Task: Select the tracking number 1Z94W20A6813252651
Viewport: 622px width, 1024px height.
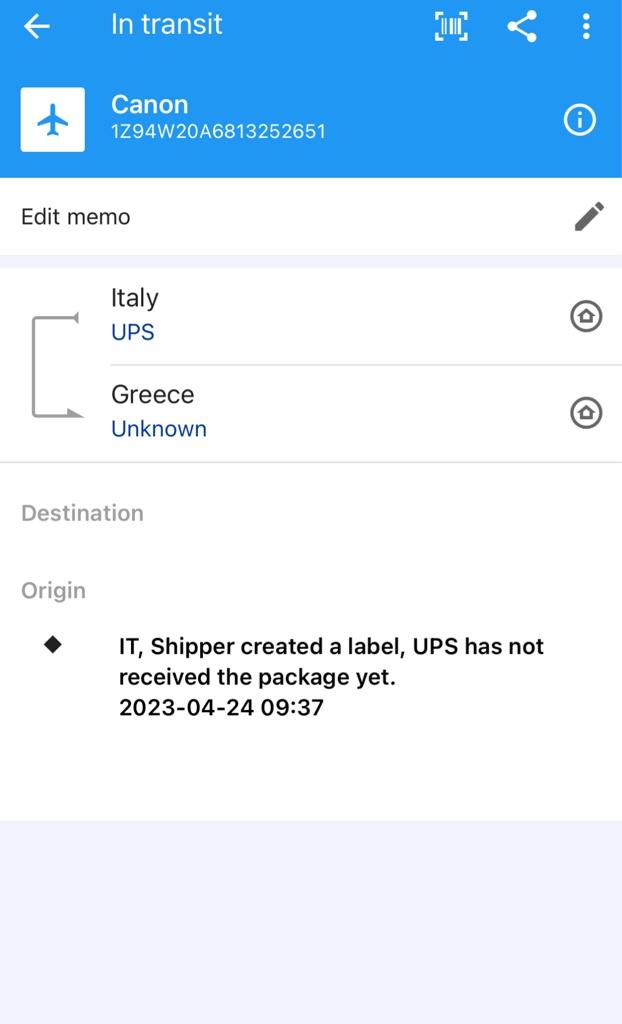Action: click(218, 132)
